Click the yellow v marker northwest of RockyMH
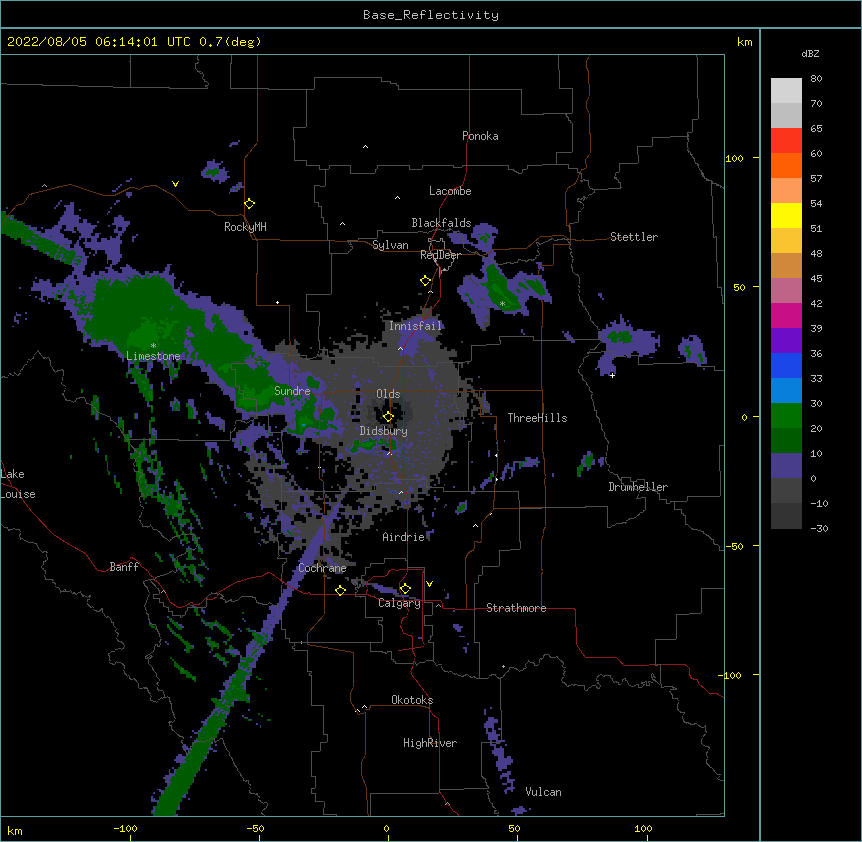This screenshot has height=842, width=862. 175,184
